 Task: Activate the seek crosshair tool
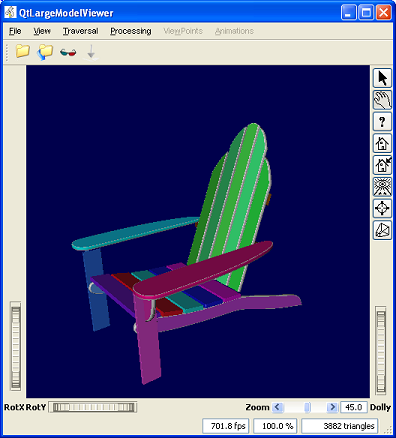coord(382,208)
